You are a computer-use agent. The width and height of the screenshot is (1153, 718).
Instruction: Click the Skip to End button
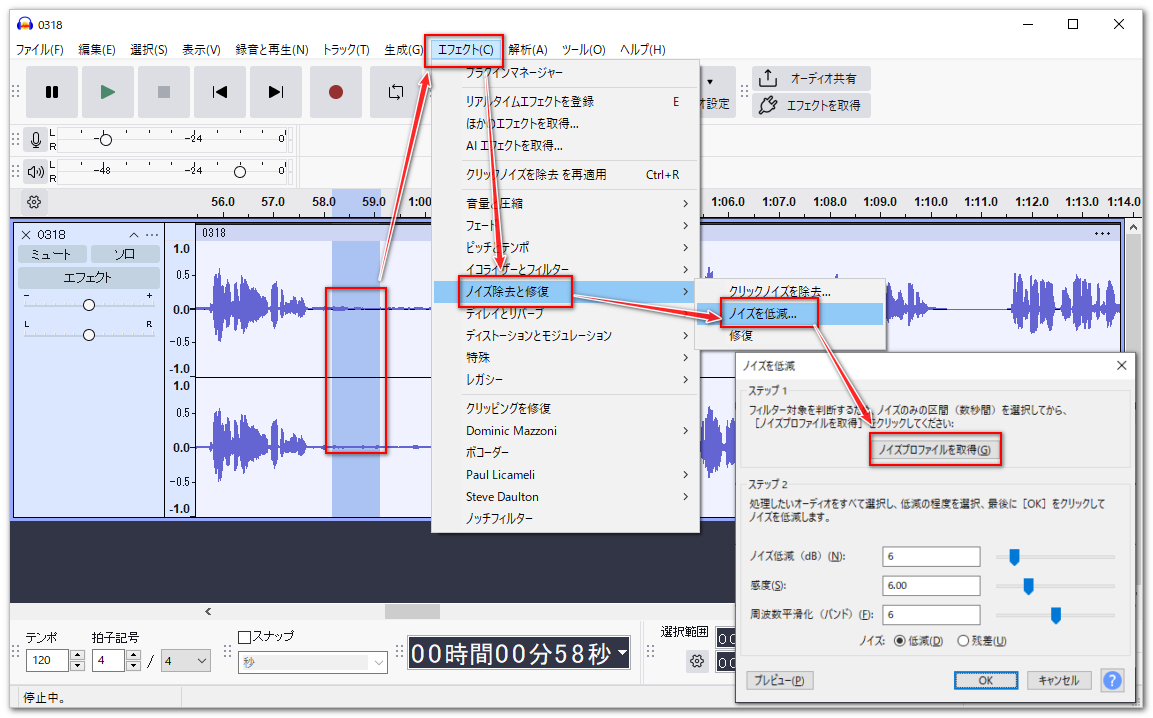click(276, 92)
